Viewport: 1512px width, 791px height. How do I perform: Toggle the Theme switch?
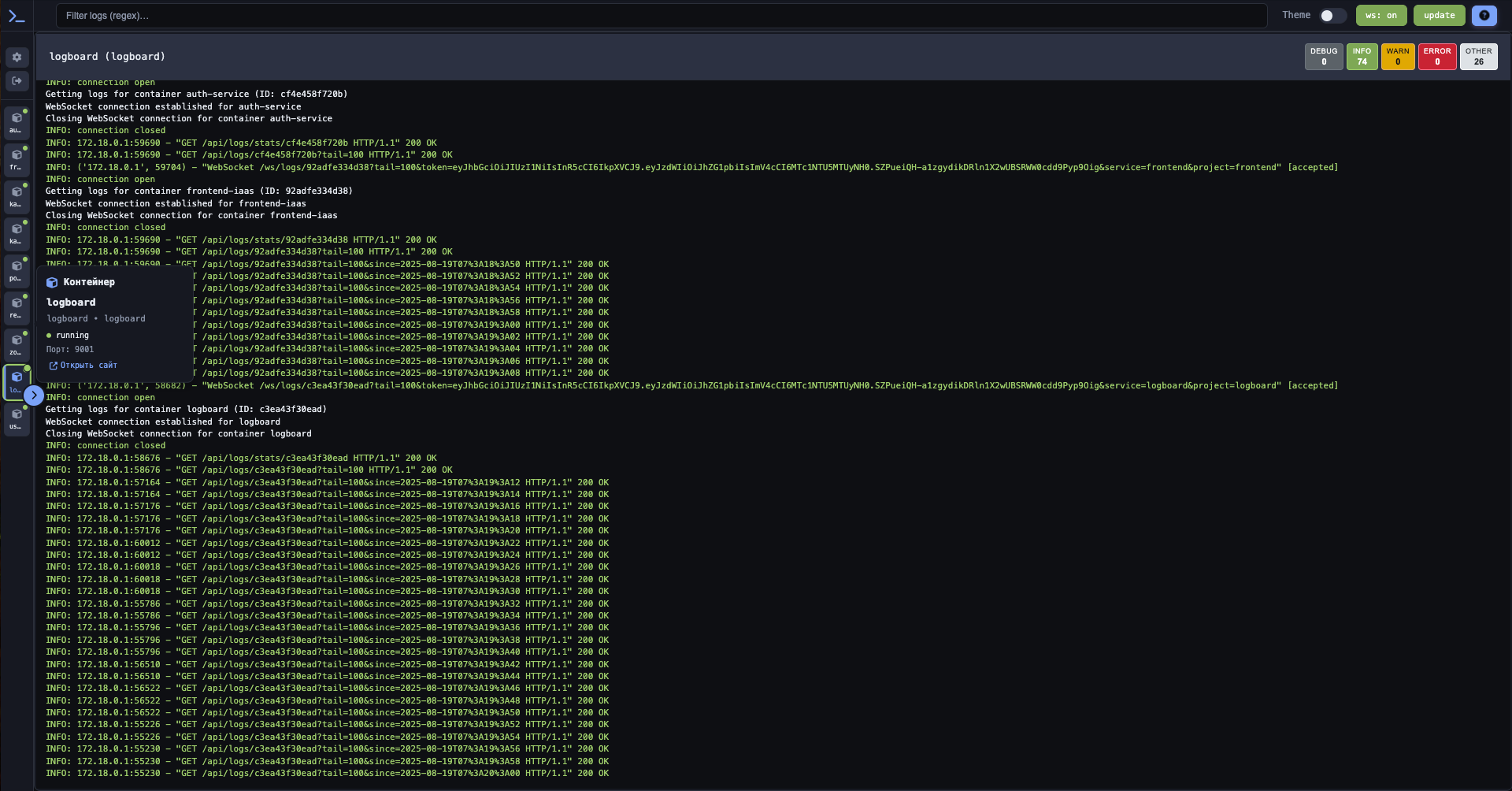tap(1332, 16)
